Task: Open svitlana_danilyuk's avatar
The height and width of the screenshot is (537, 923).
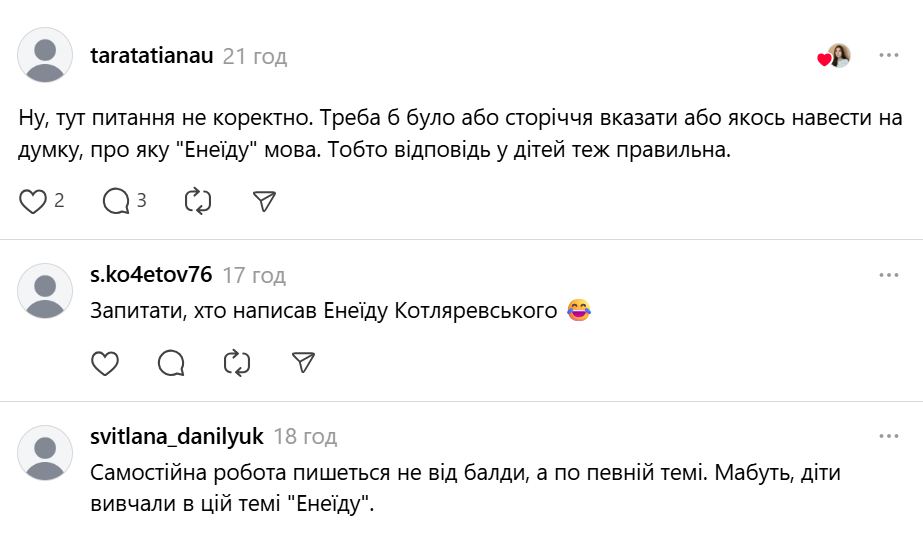Action: pyautogui.click(x=45, y=453)
